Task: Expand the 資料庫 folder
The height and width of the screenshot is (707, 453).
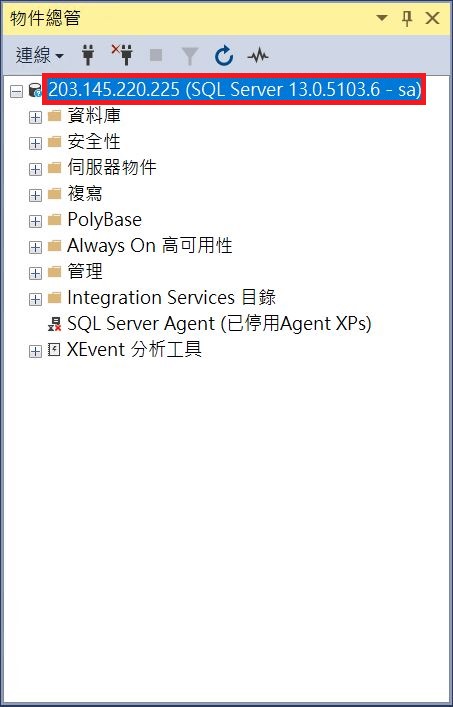Action: coord(35,118)
